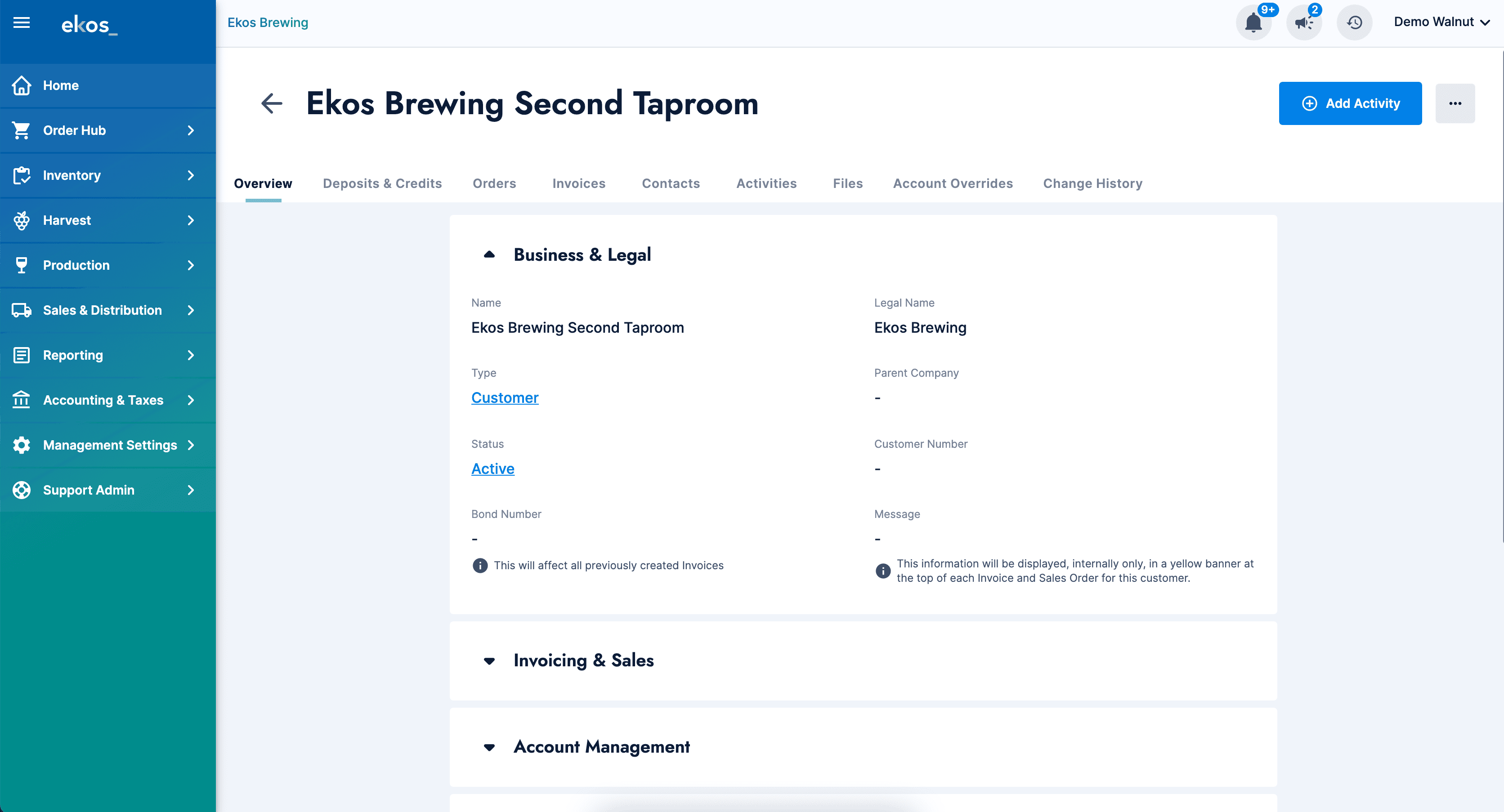
Task: Open the announcements megaphone icon
Action: coord(1304,23)
